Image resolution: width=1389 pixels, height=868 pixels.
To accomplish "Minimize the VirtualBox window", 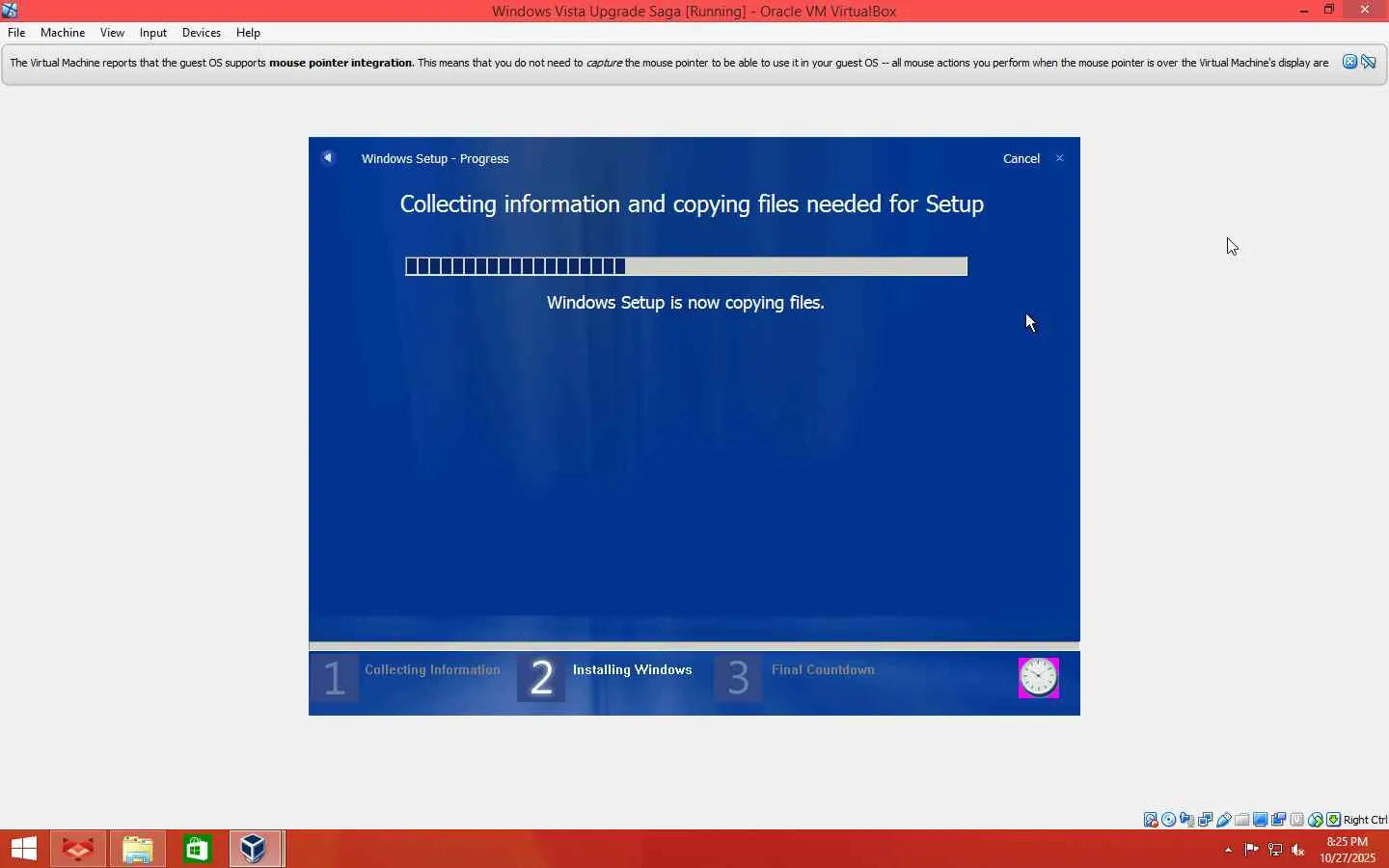I will point(1304,11).
